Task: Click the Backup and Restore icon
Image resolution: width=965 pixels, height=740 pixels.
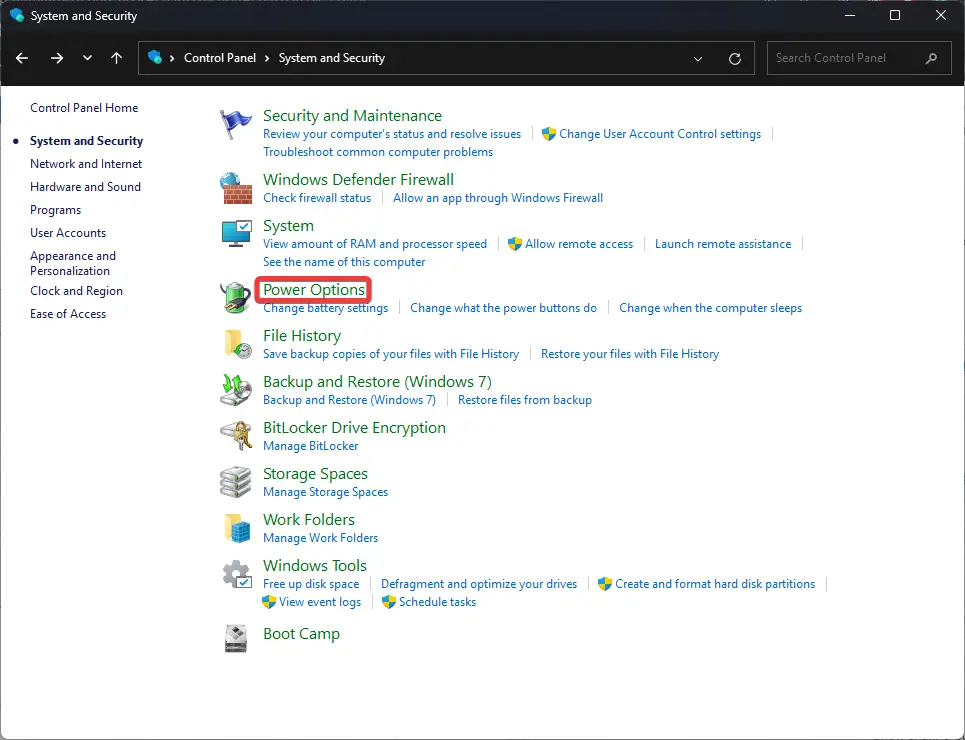Action: pyautogui.click(x=236, y=390)
